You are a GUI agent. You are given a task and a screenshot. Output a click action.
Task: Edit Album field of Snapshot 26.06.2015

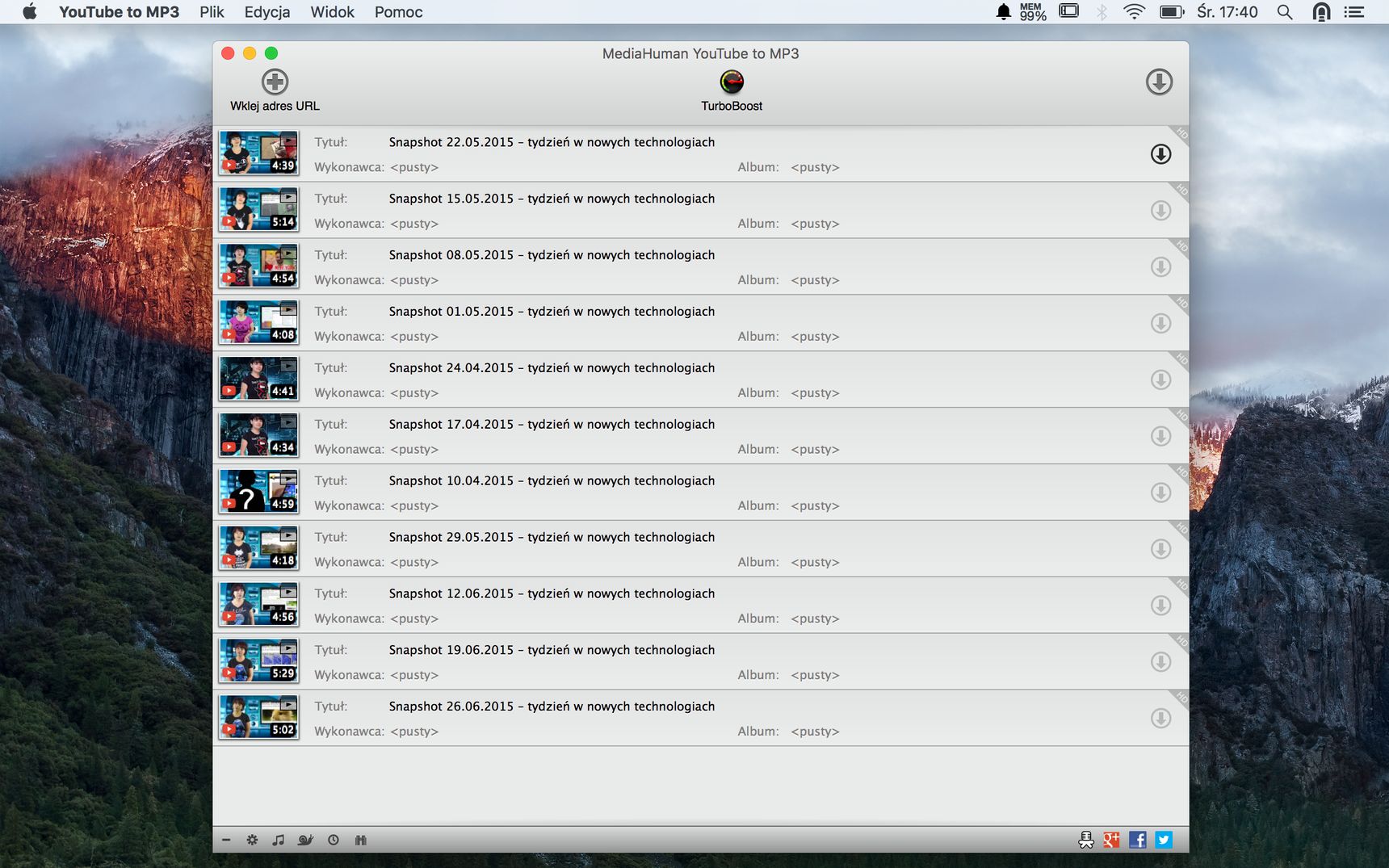815,732
